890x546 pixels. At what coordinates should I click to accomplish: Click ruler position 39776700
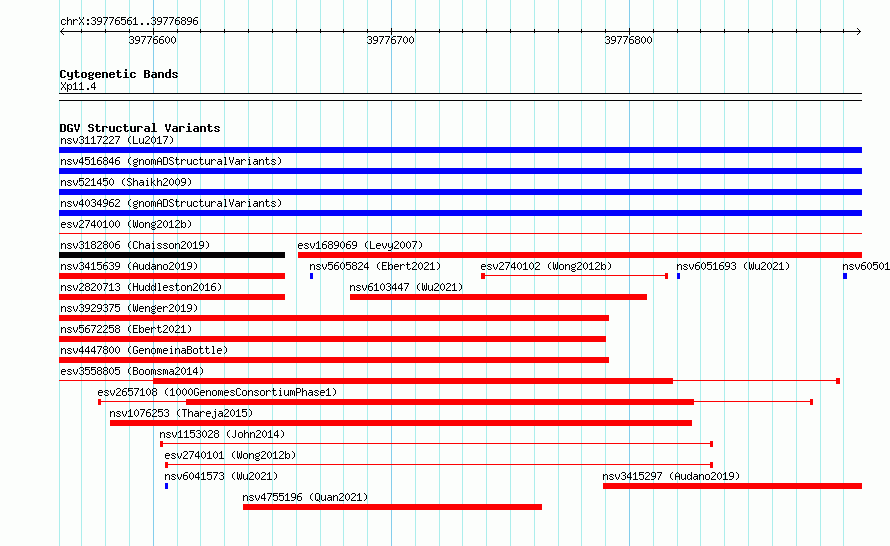pyautogui.click(x=391, y=40)
